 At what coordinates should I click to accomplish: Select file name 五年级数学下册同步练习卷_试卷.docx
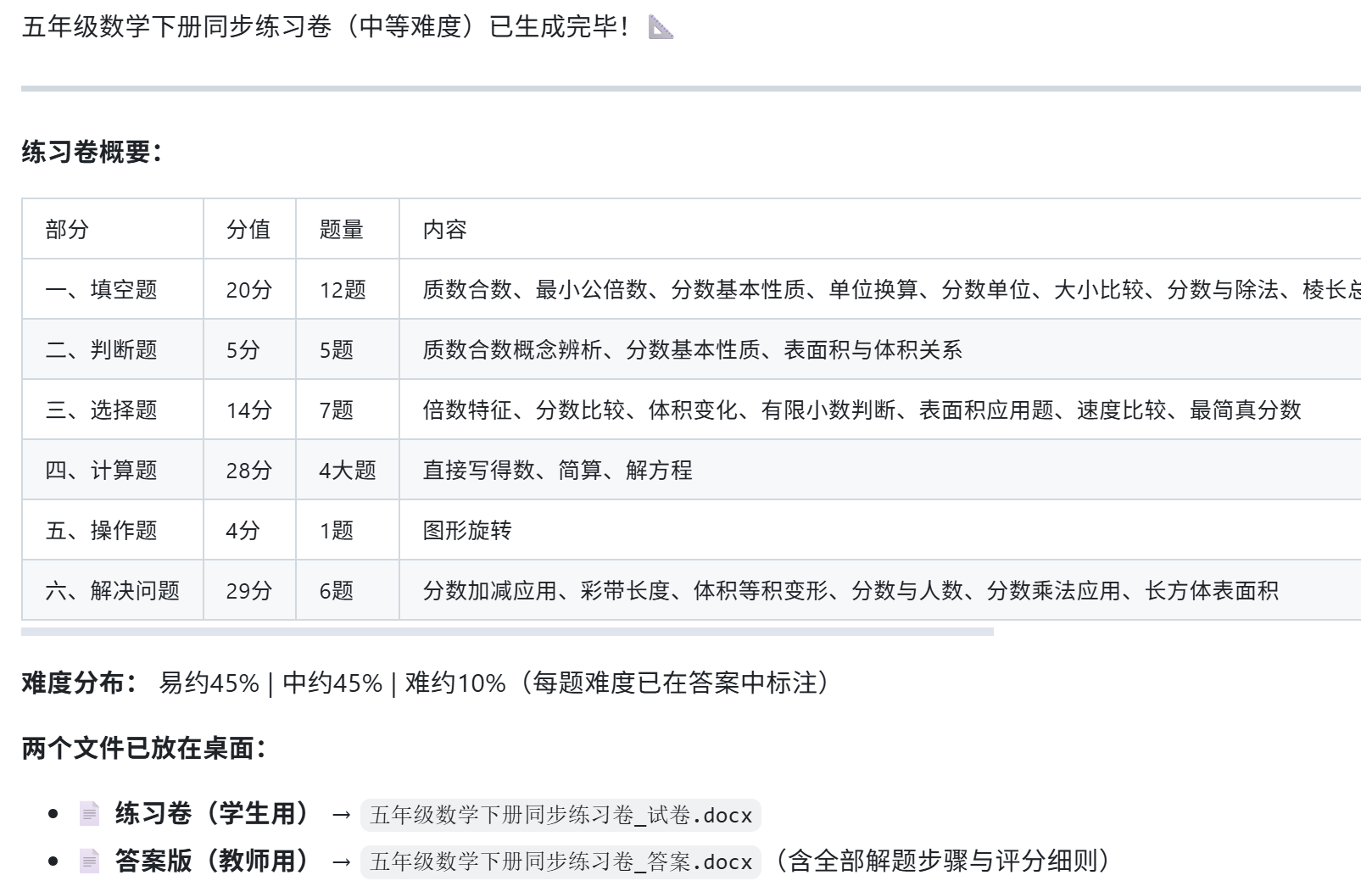pos(561,815)
